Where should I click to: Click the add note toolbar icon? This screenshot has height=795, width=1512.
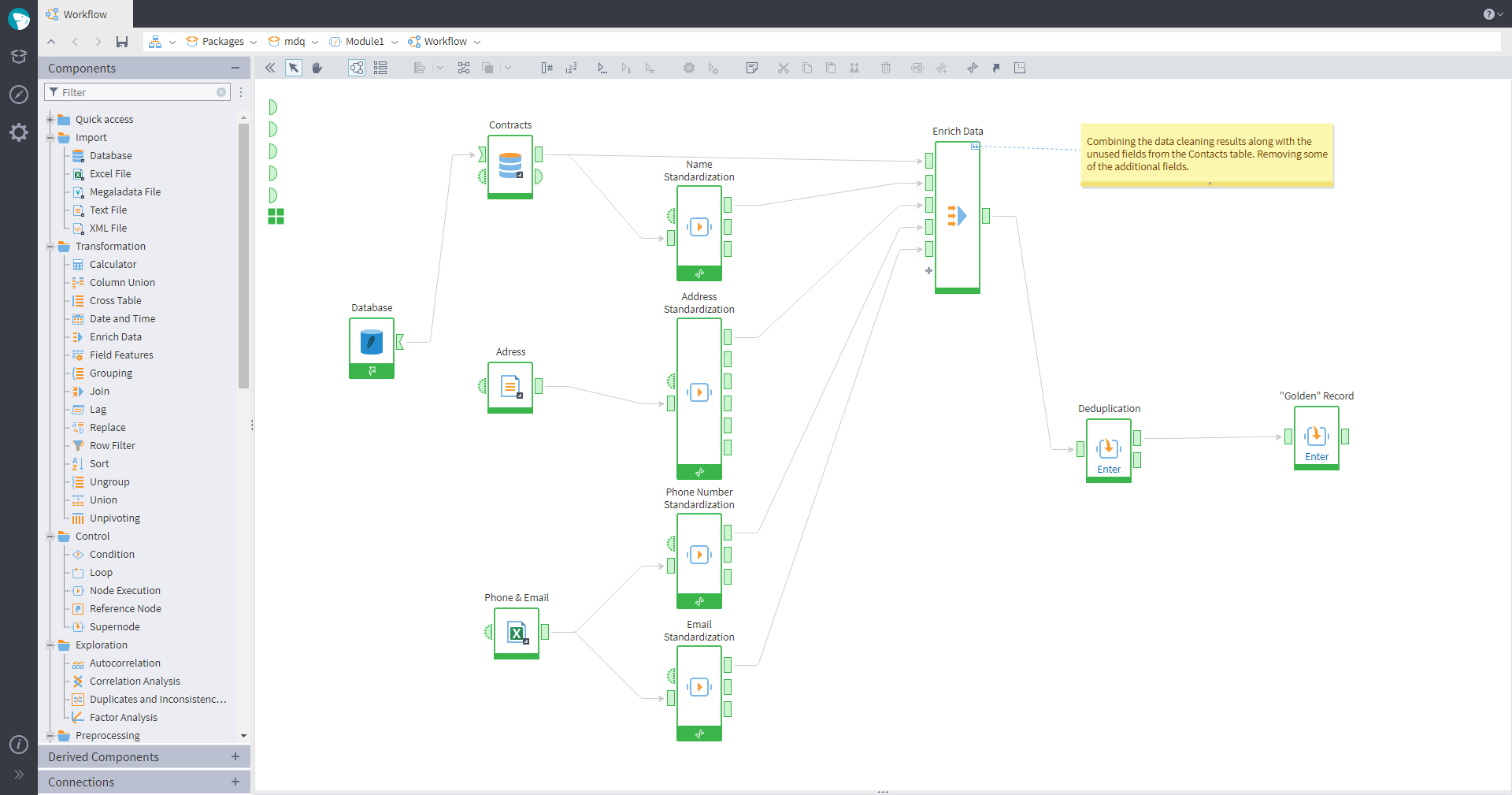[x=751, y=69]
